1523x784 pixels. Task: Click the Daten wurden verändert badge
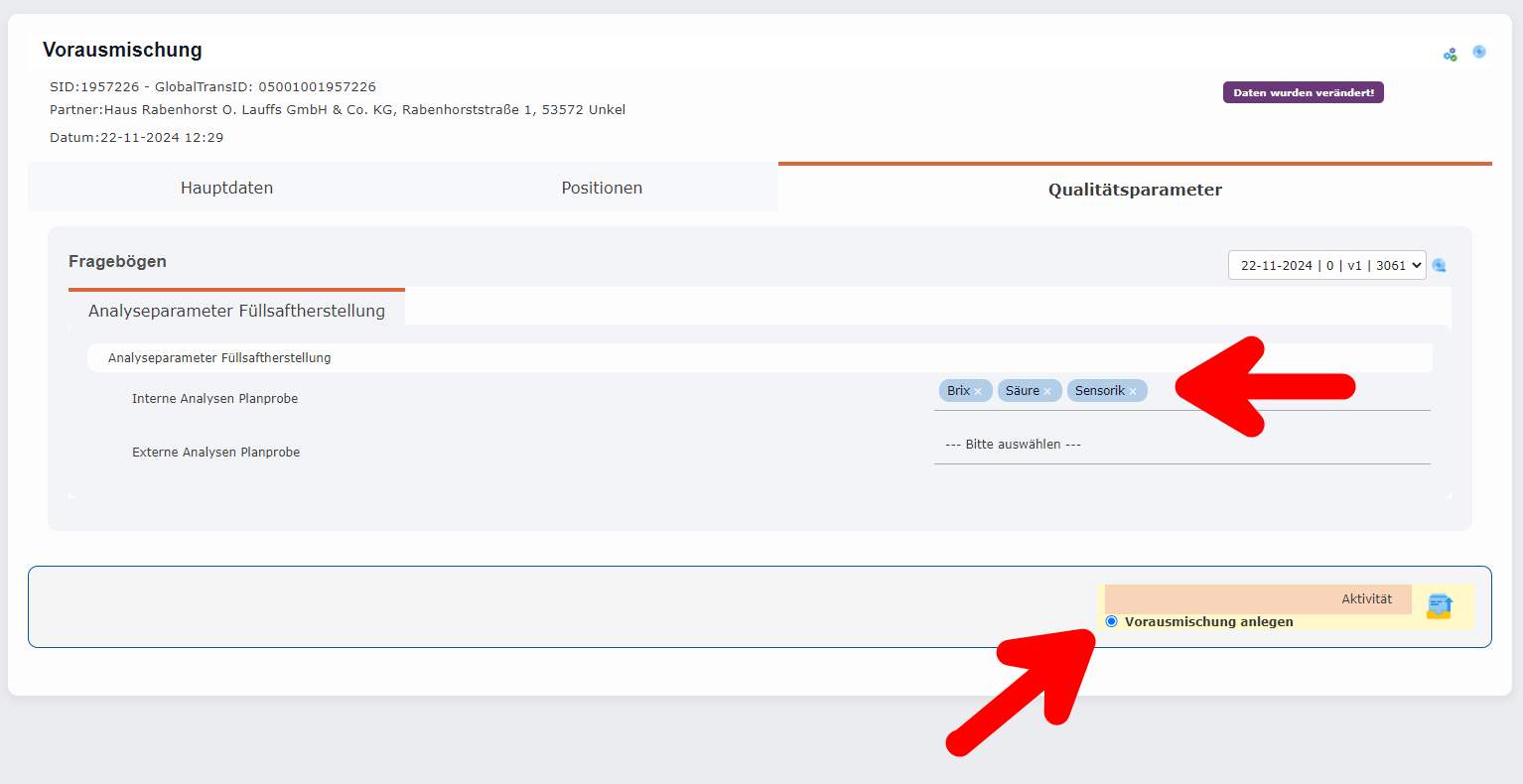[1303, 91]
